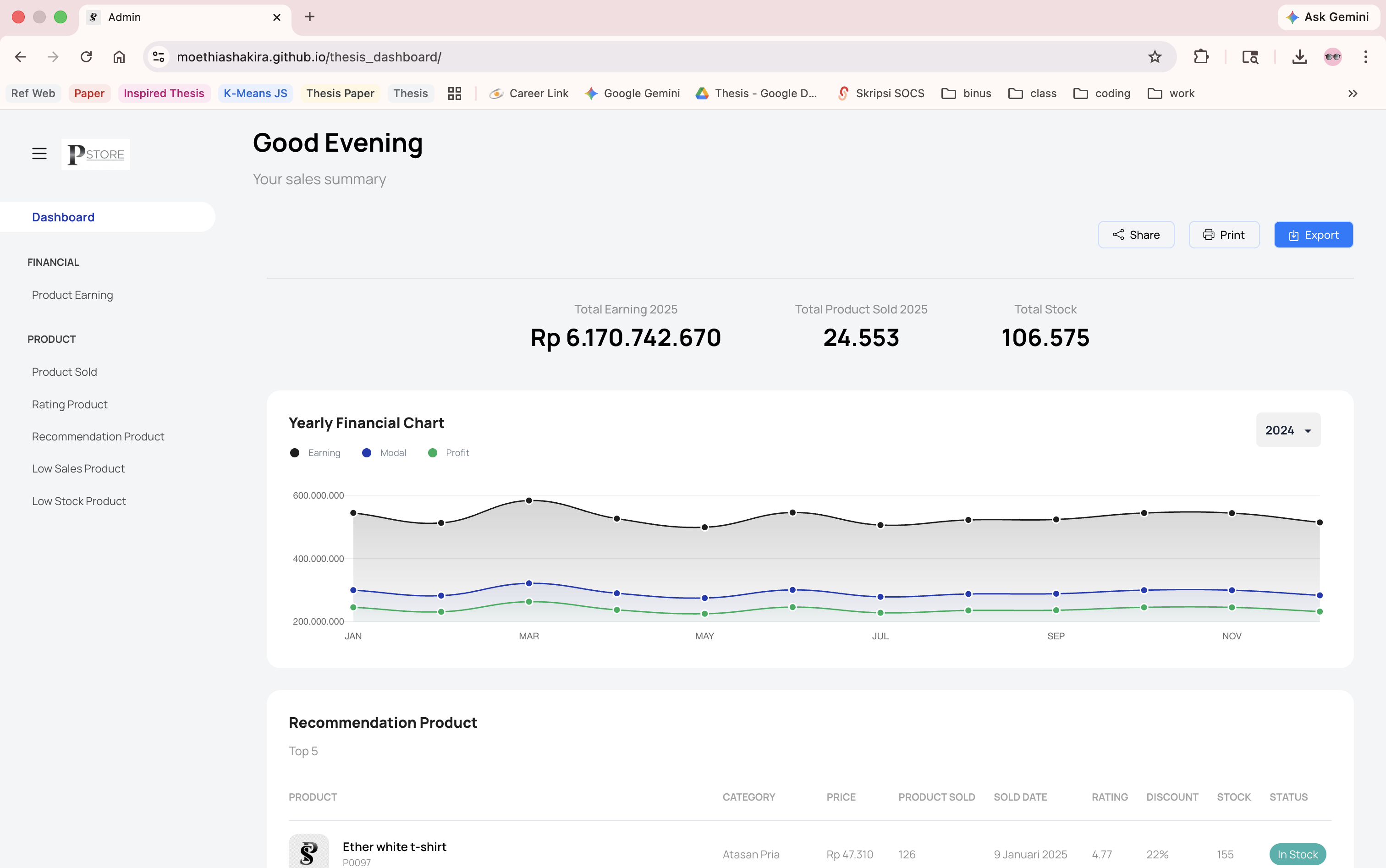Viewport: 1386px width, 868px height.
Task: Toggle the Modal series in legend
Action: [384, 453]
